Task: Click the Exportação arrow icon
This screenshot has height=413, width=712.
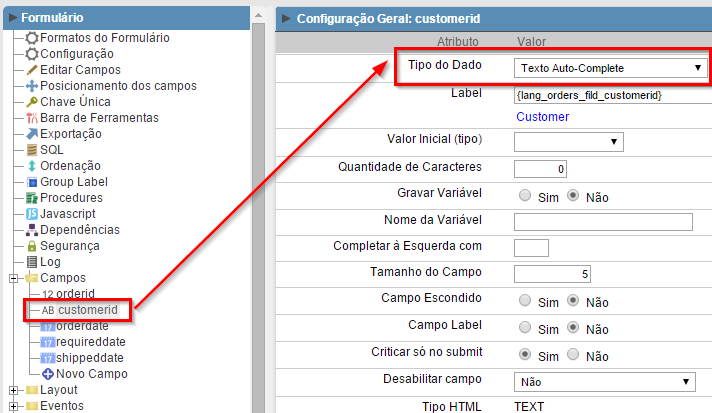Action: (32, 134)
